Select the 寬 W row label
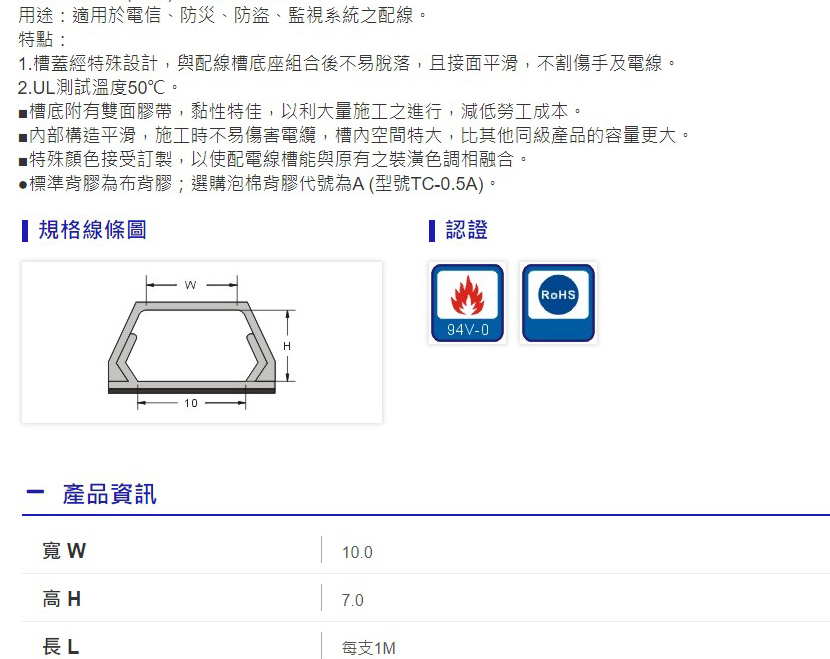 [64, 550]
